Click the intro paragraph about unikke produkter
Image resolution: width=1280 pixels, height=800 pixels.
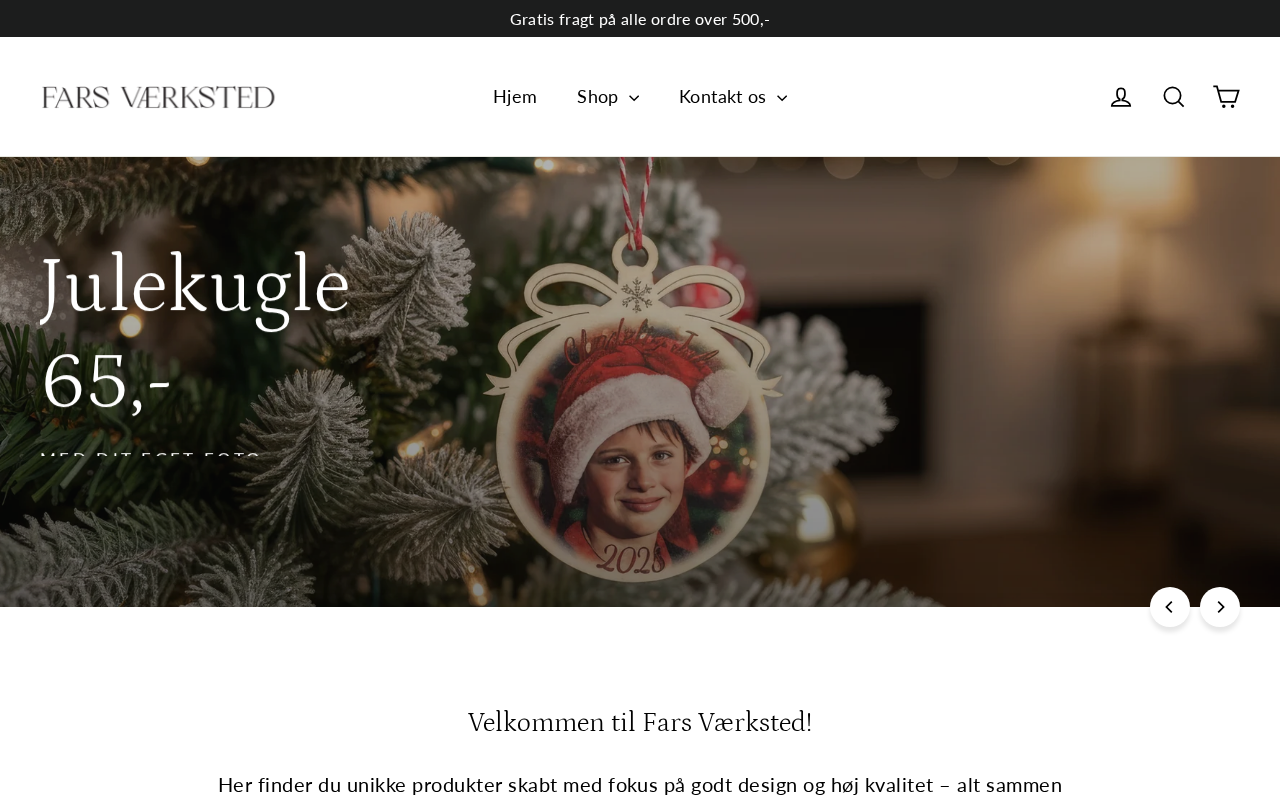pyautogui.click(x=640, y=785)
